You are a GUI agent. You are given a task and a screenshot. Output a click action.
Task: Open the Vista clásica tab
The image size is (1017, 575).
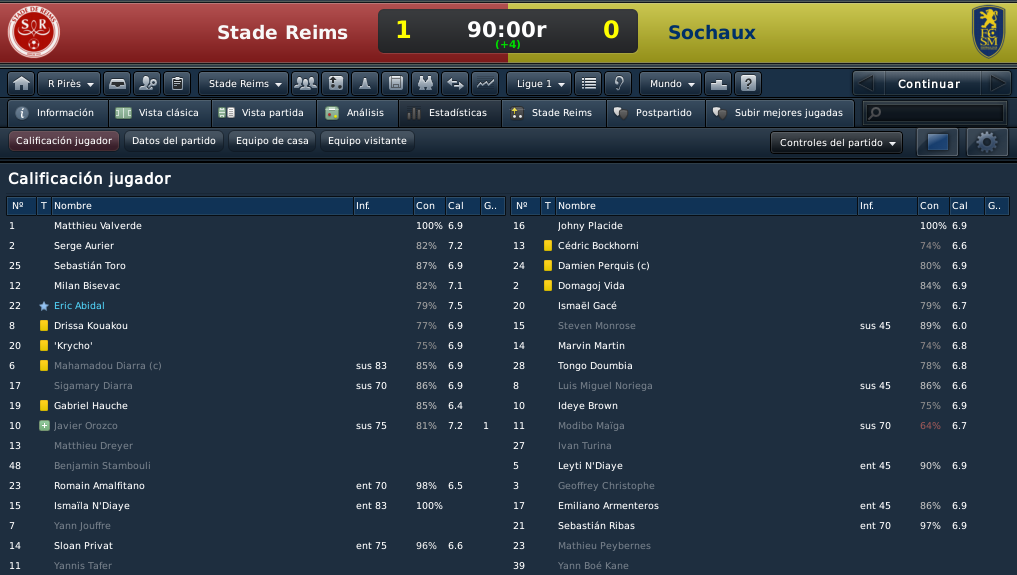[x=160, y=113]
